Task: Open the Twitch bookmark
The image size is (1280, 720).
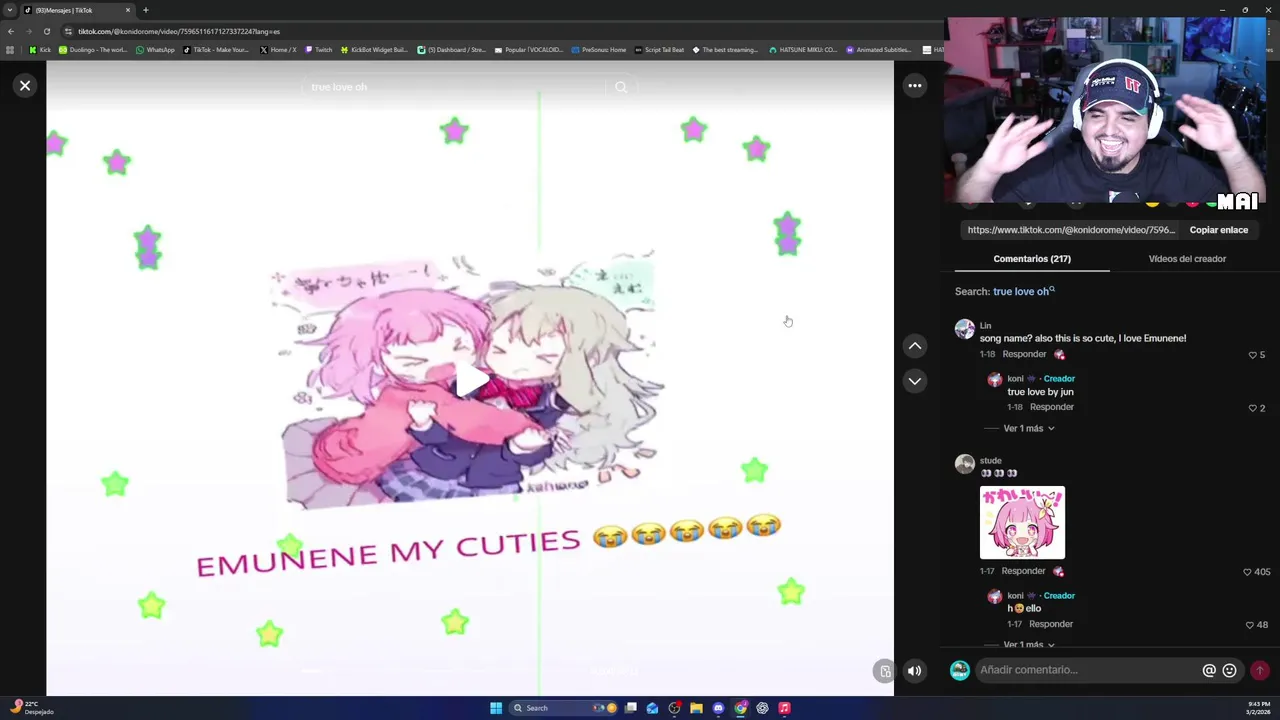Action: tap(318, 50)
